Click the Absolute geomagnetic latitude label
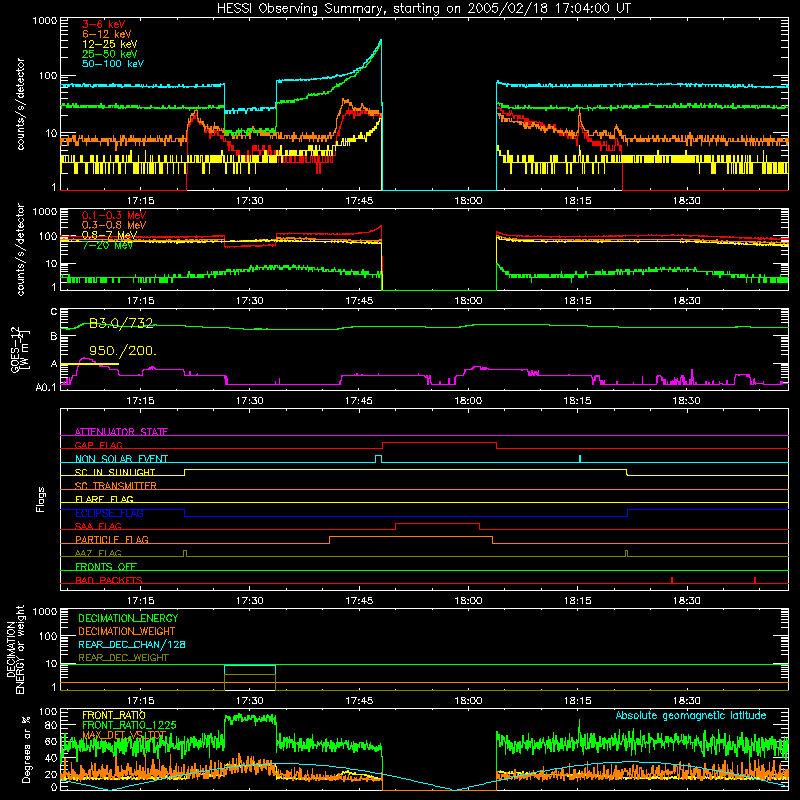This screenshot has width=800, height=800. click(691, 715)
